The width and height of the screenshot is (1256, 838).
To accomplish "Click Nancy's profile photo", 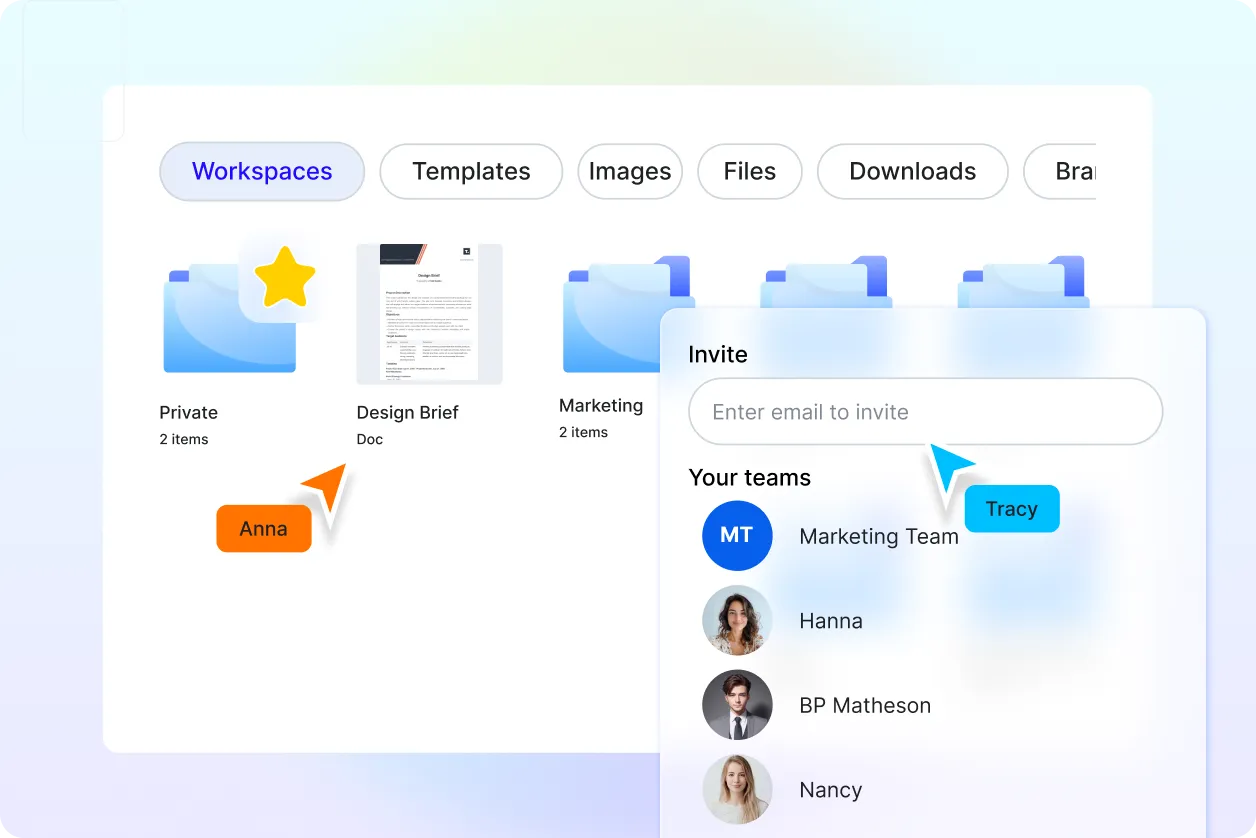I will pos(737,789).
